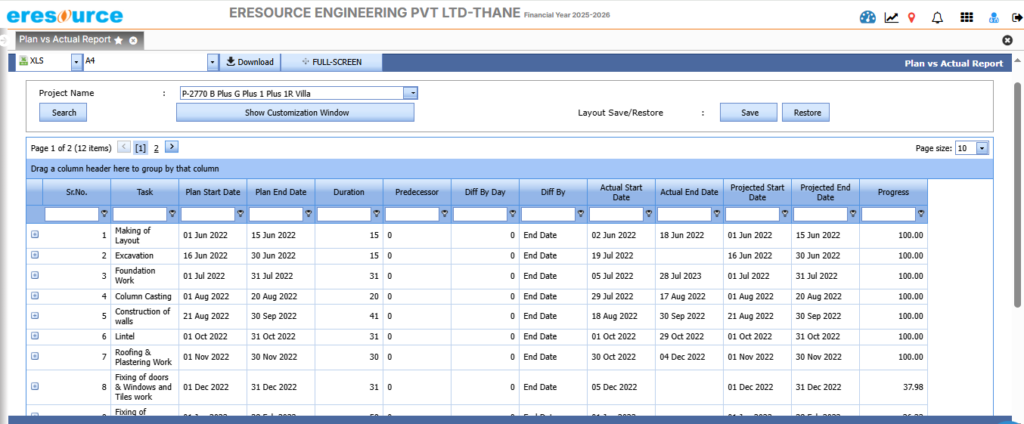Expand the Column Casting row details
Screen dimensions: 1024x424
[35, 296]
